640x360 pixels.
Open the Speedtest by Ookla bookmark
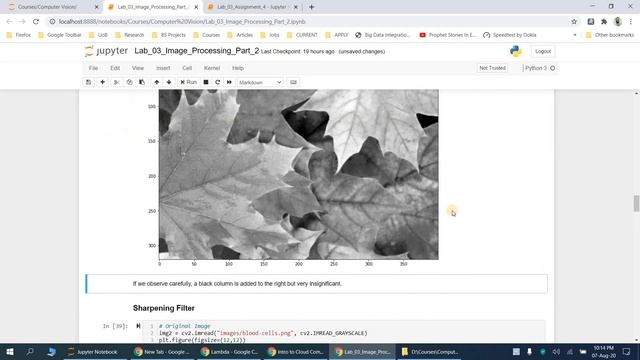(510, 35)
